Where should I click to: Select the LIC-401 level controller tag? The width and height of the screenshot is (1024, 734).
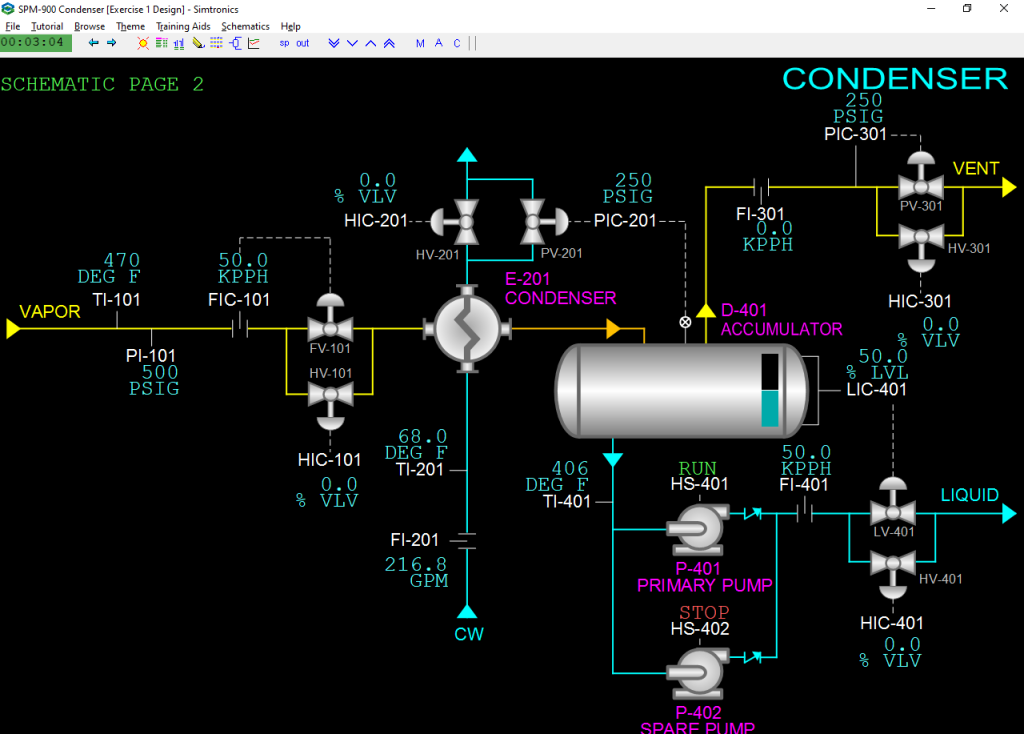pyautogui.click(x=876, y=389)
